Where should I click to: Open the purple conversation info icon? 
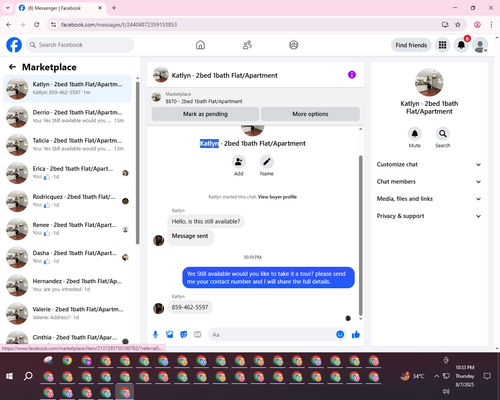coord(352,75)
